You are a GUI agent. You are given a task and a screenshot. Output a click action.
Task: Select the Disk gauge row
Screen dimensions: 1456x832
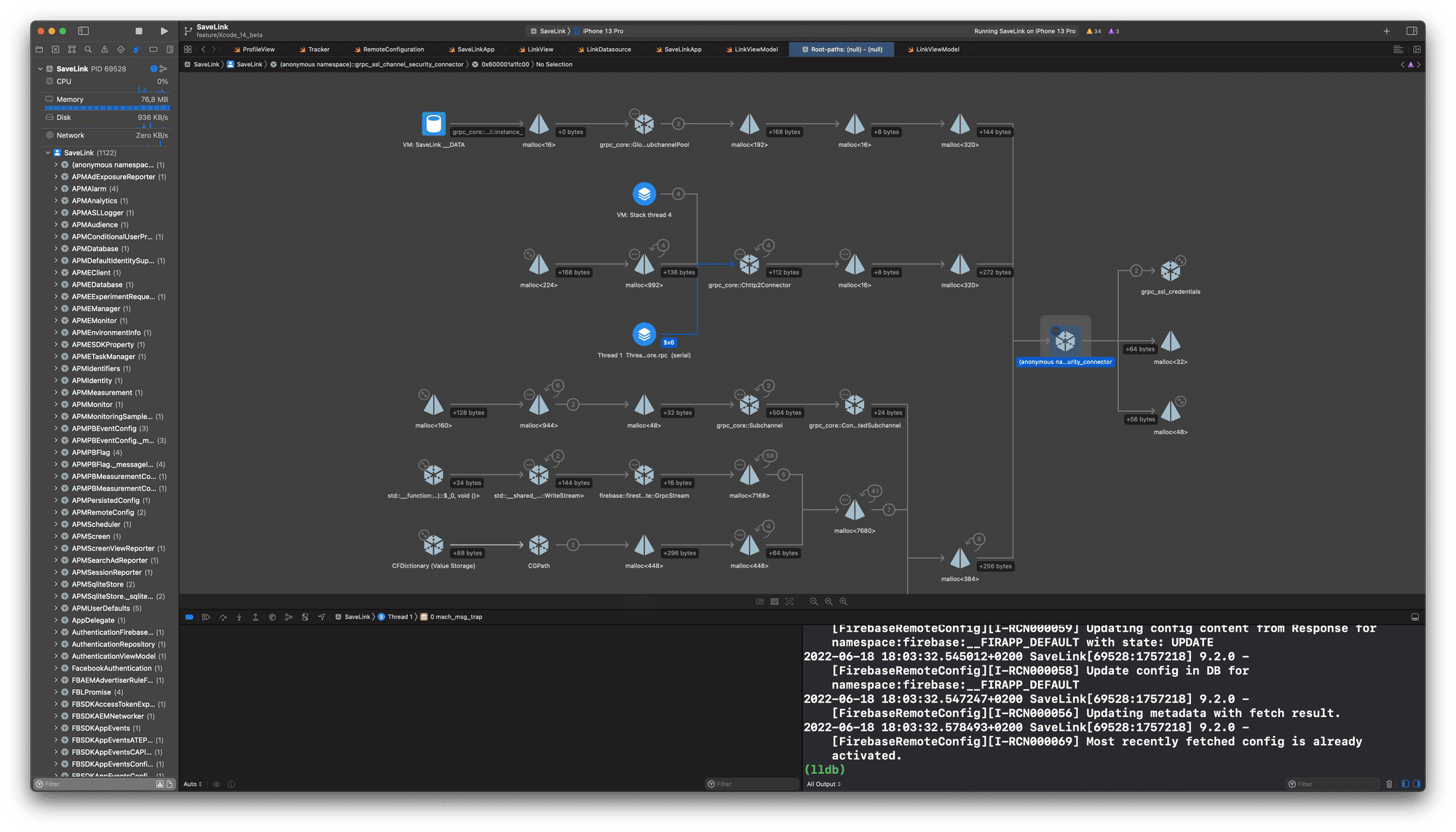(x=106, y=119)
